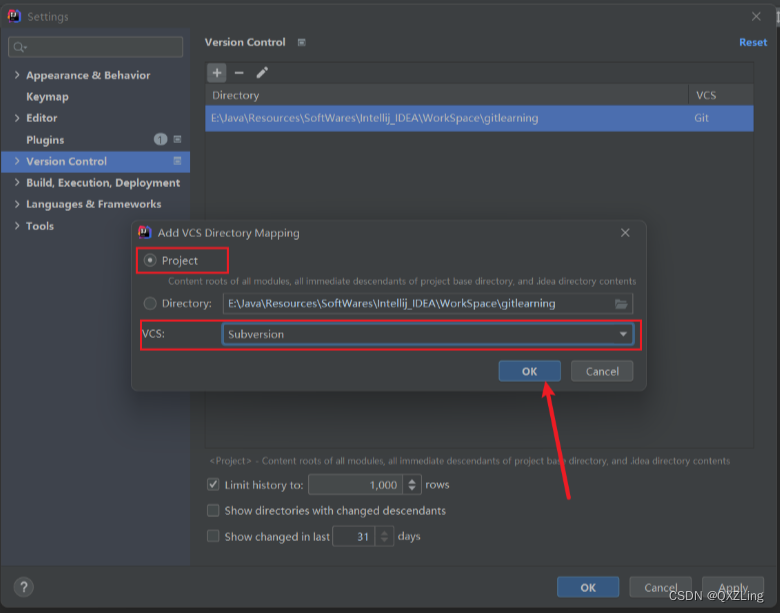Click the 31 days input field
This screenshot has width=780, height=613.
tap(354, 536)
